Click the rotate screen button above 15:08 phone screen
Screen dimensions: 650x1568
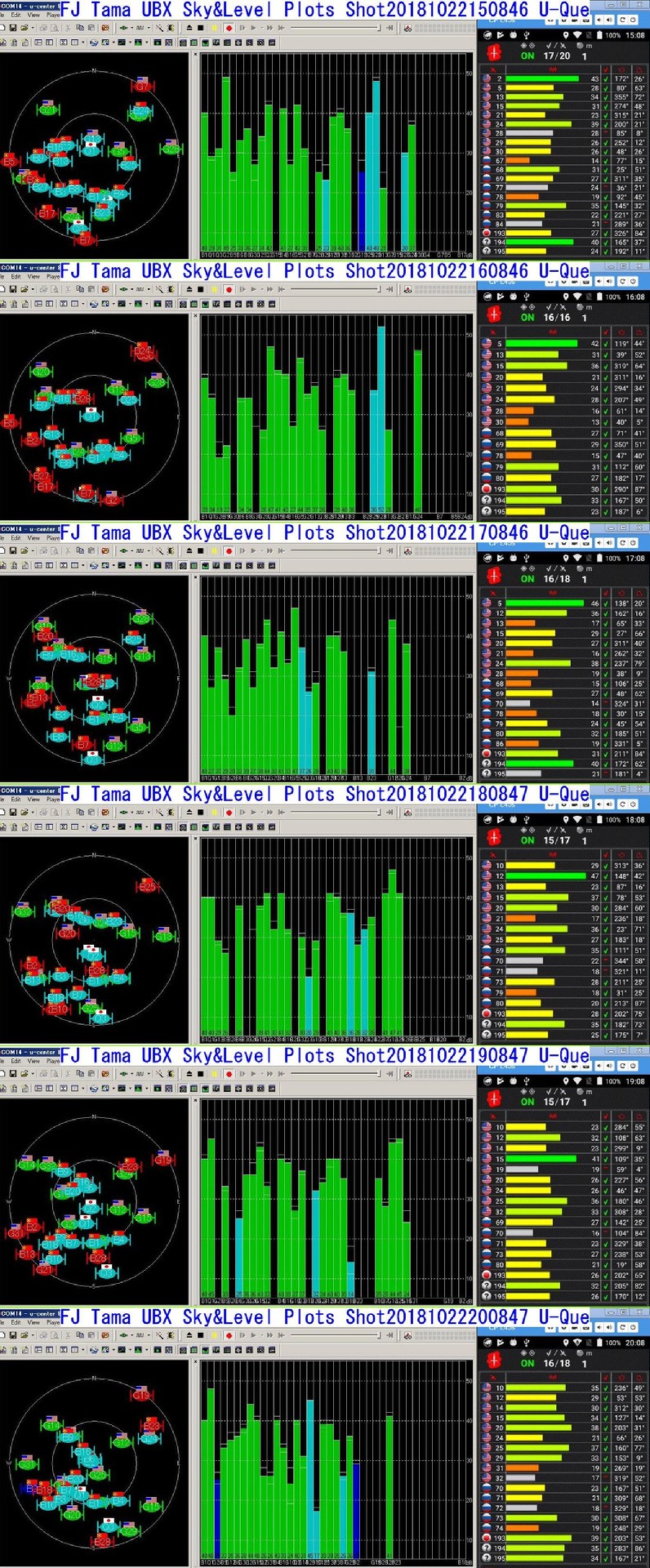(x=623, y=20)
